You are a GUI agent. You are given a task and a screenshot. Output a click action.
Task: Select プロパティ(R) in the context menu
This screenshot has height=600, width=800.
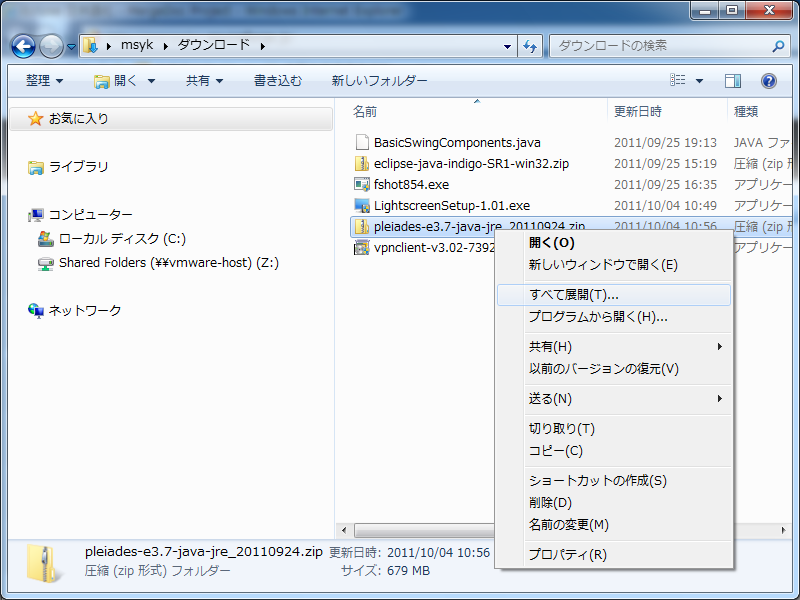[567, 555]
